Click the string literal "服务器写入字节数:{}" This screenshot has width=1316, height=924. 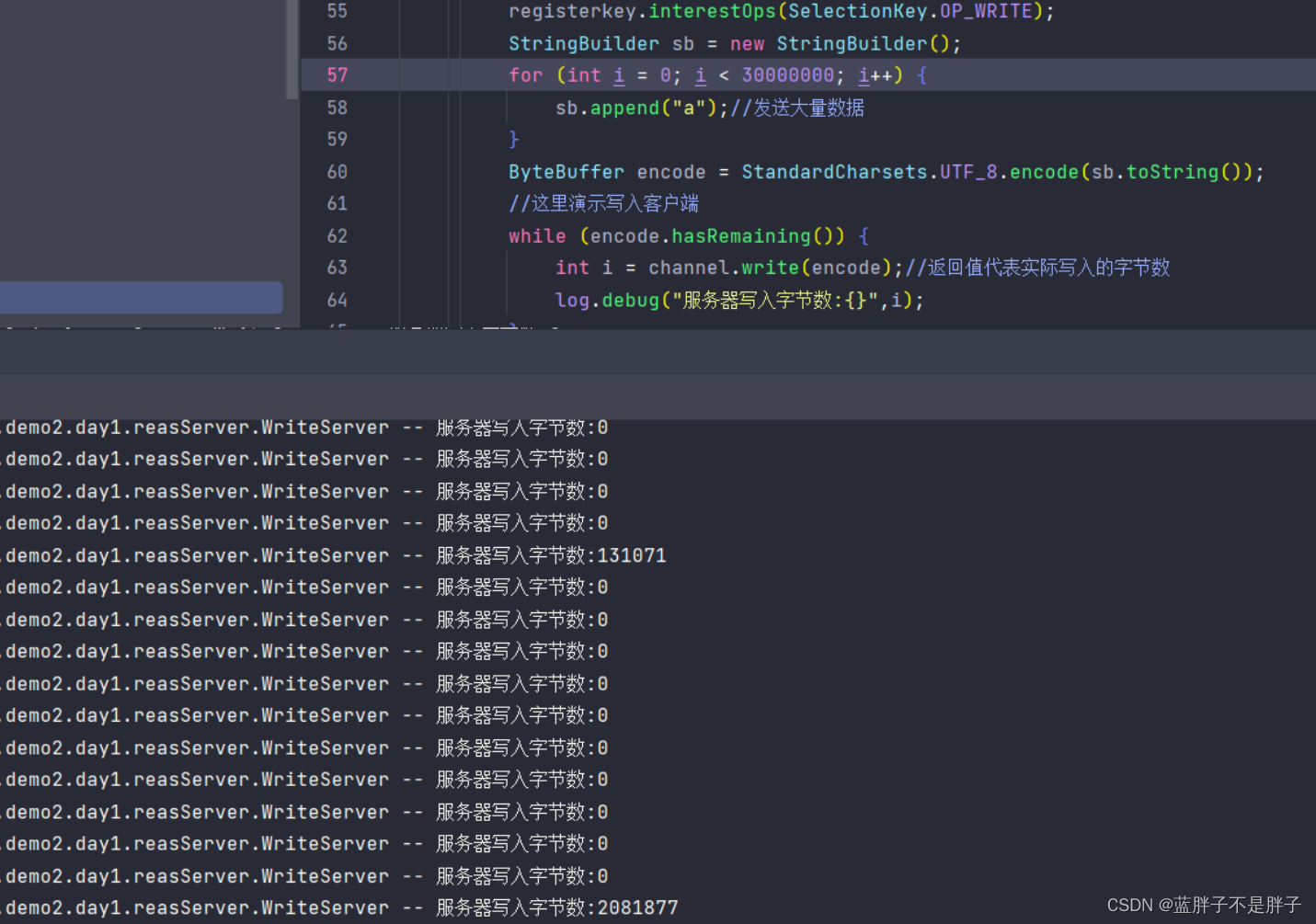tap(775, 301)
